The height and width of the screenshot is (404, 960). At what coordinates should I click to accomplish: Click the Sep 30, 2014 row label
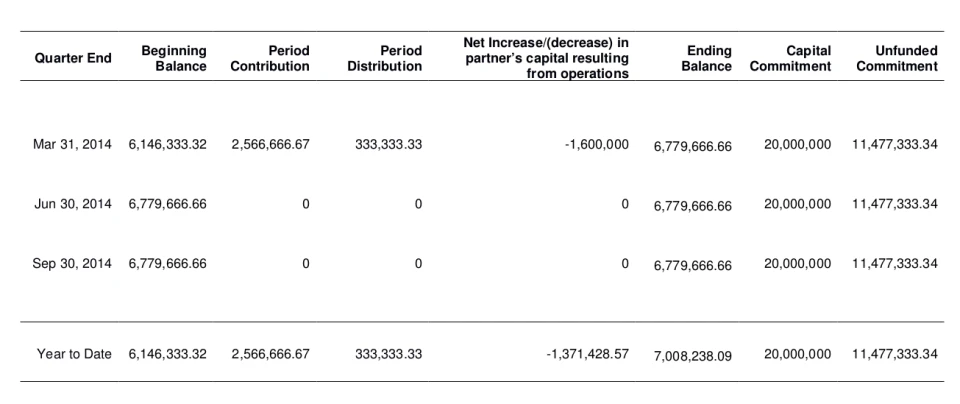tap(73, 264)
